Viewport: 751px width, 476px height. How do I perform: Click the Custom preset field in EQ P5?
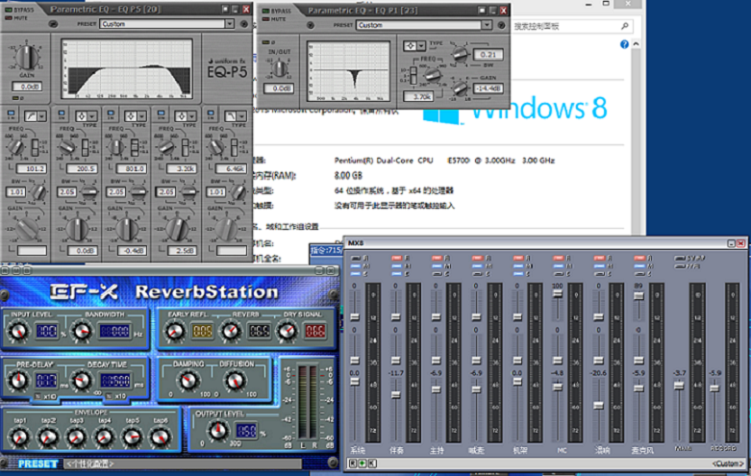pos(162,24)
